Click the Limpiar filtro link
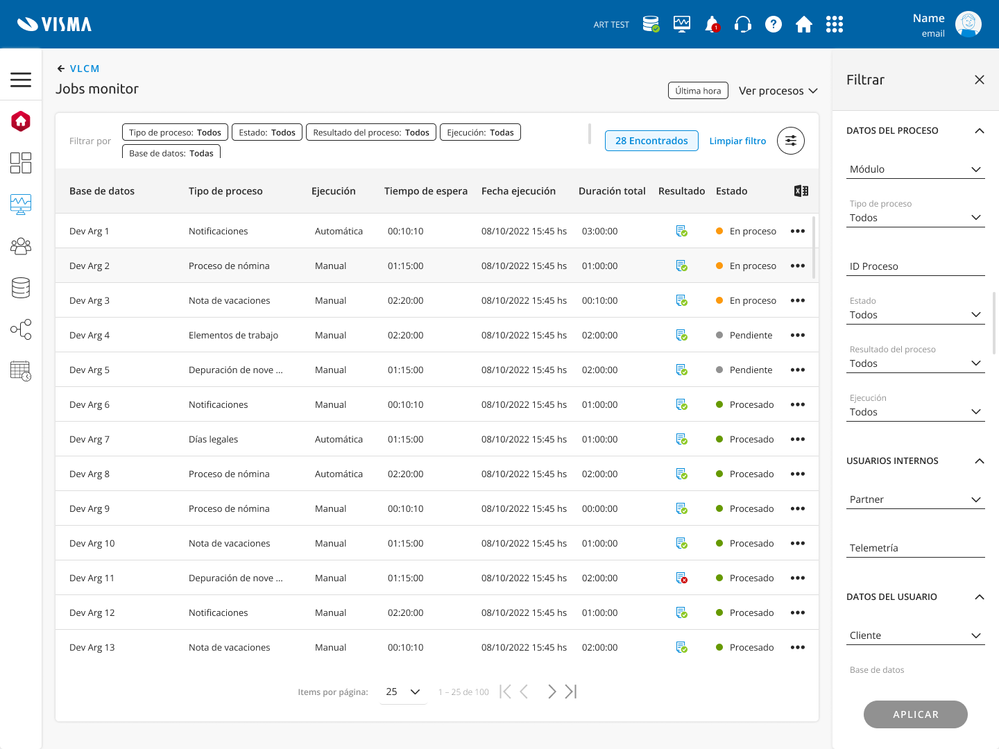 (x=737, y=141)
